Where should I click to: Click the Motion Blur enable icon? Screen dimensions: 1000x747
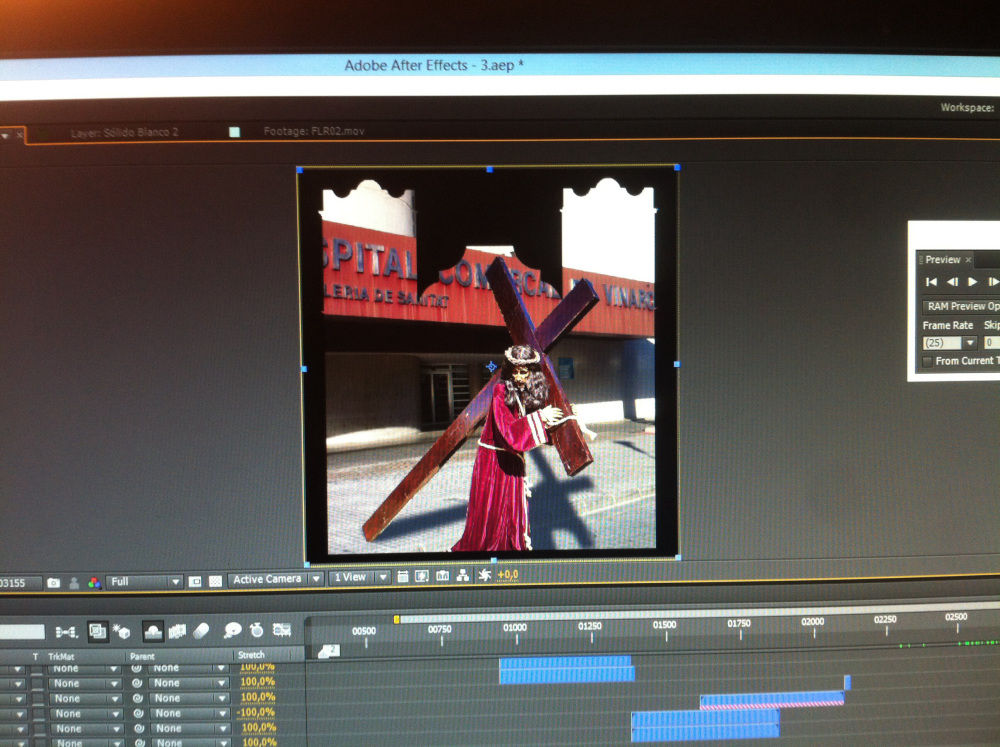tap(201, 631)
